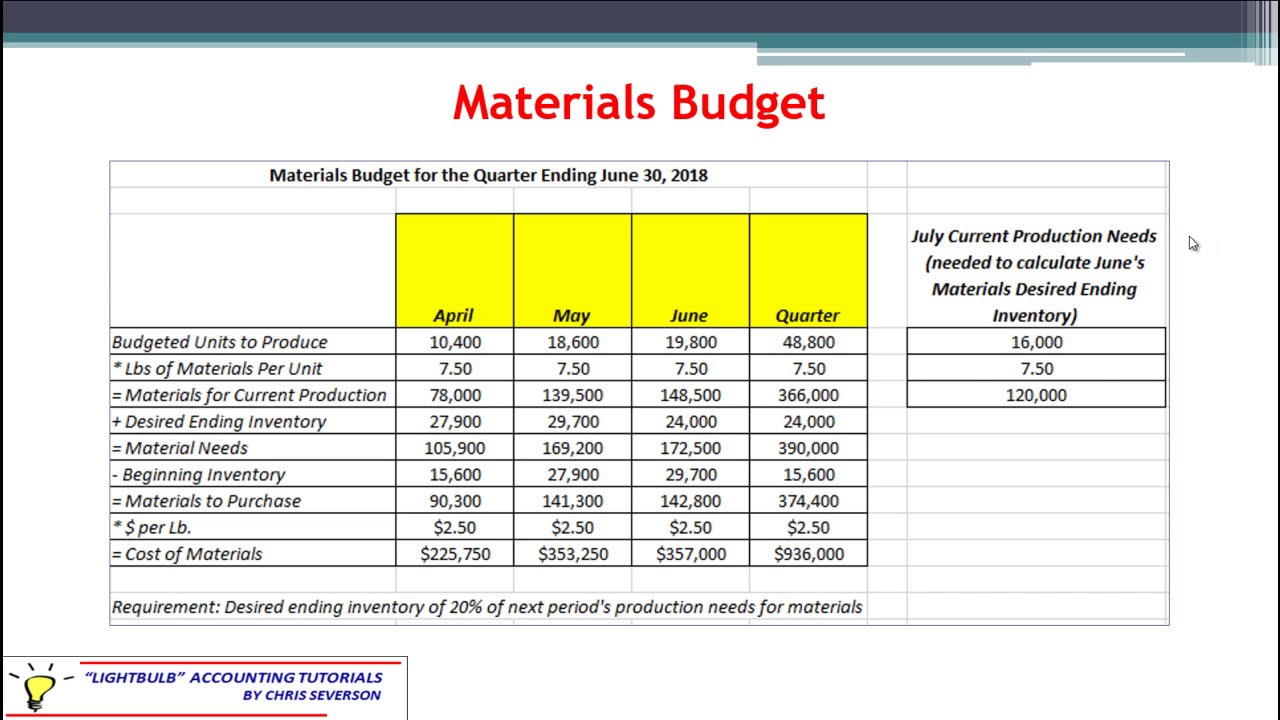Click "+ Desired Ending Inventory" row label

click(x=219, y=421)
